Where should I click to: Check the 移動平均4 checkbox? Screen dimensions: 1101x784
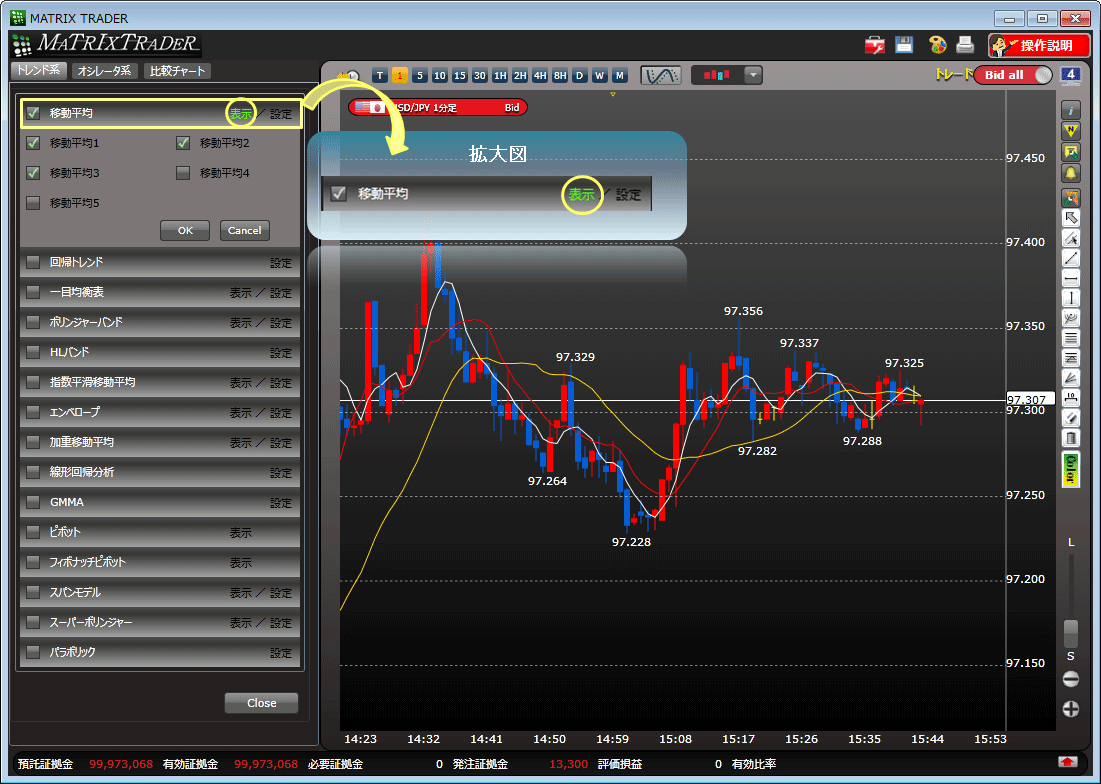[183, 173]
